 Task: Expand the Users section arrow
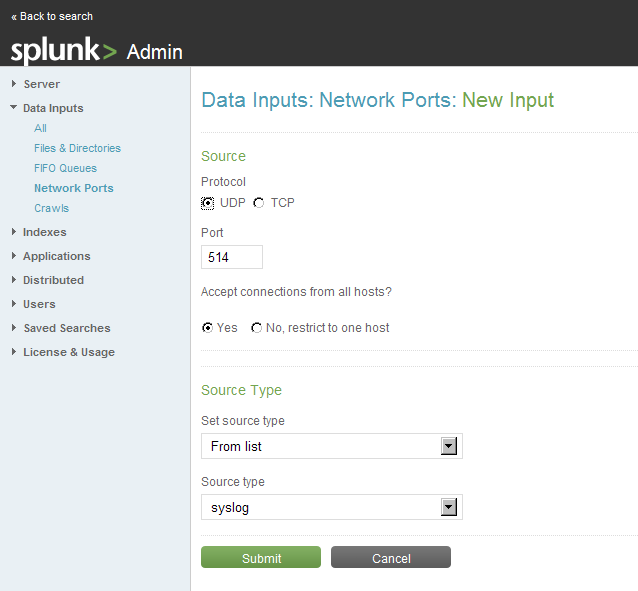coord(14,304)
